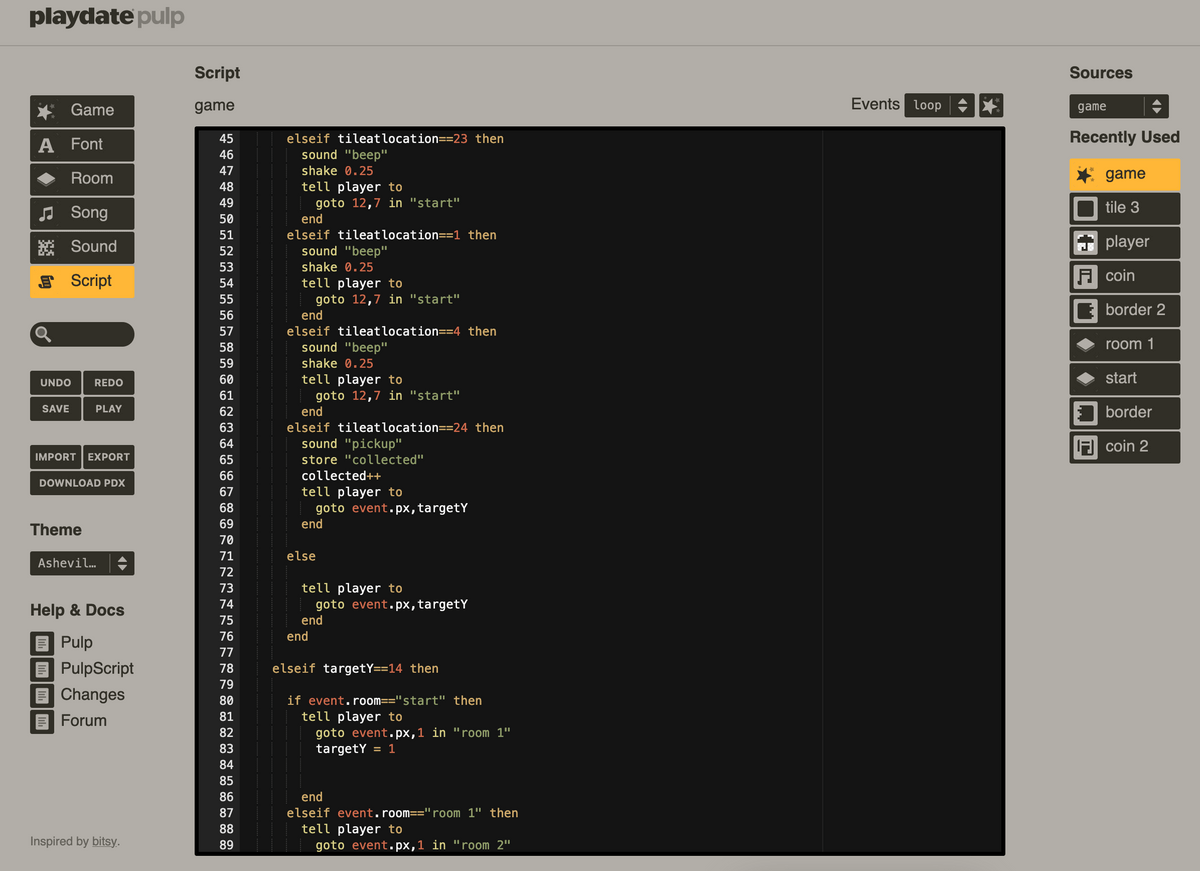Click the UNDO button
The image size is (1200, 871).
[x=55, y=383]
